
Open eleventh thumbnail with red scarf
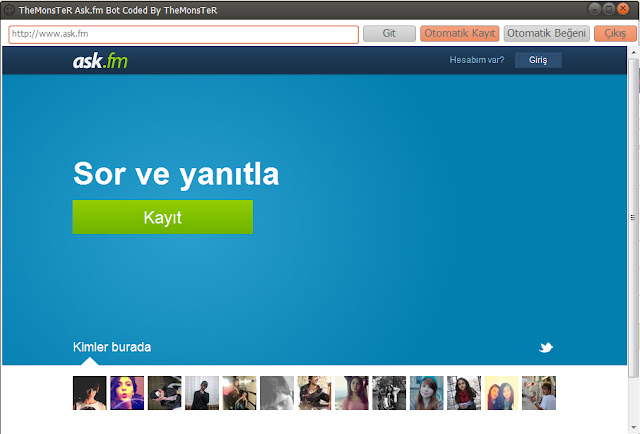pos(464,393)
